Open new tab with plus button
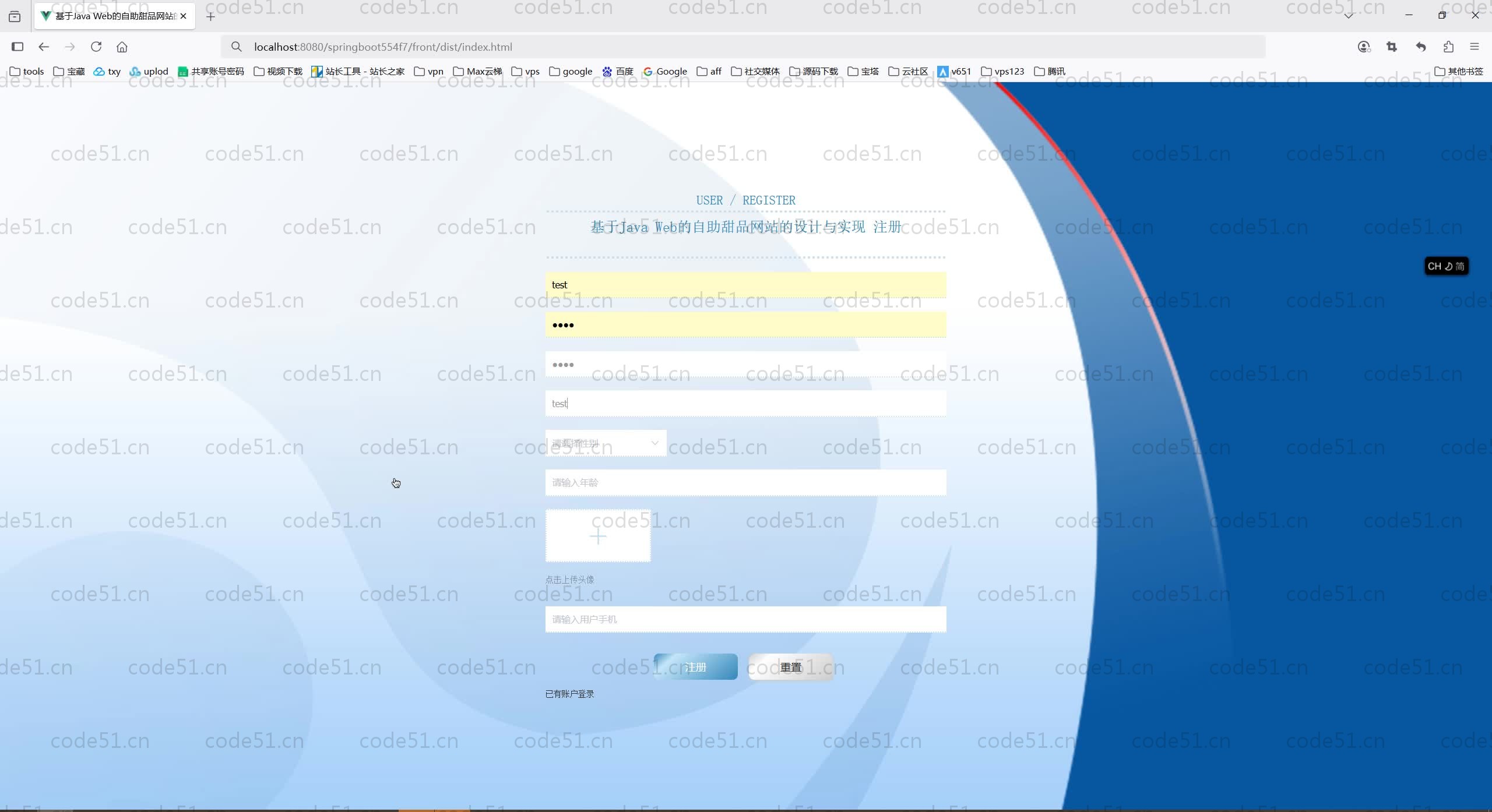 click(210, 16)
